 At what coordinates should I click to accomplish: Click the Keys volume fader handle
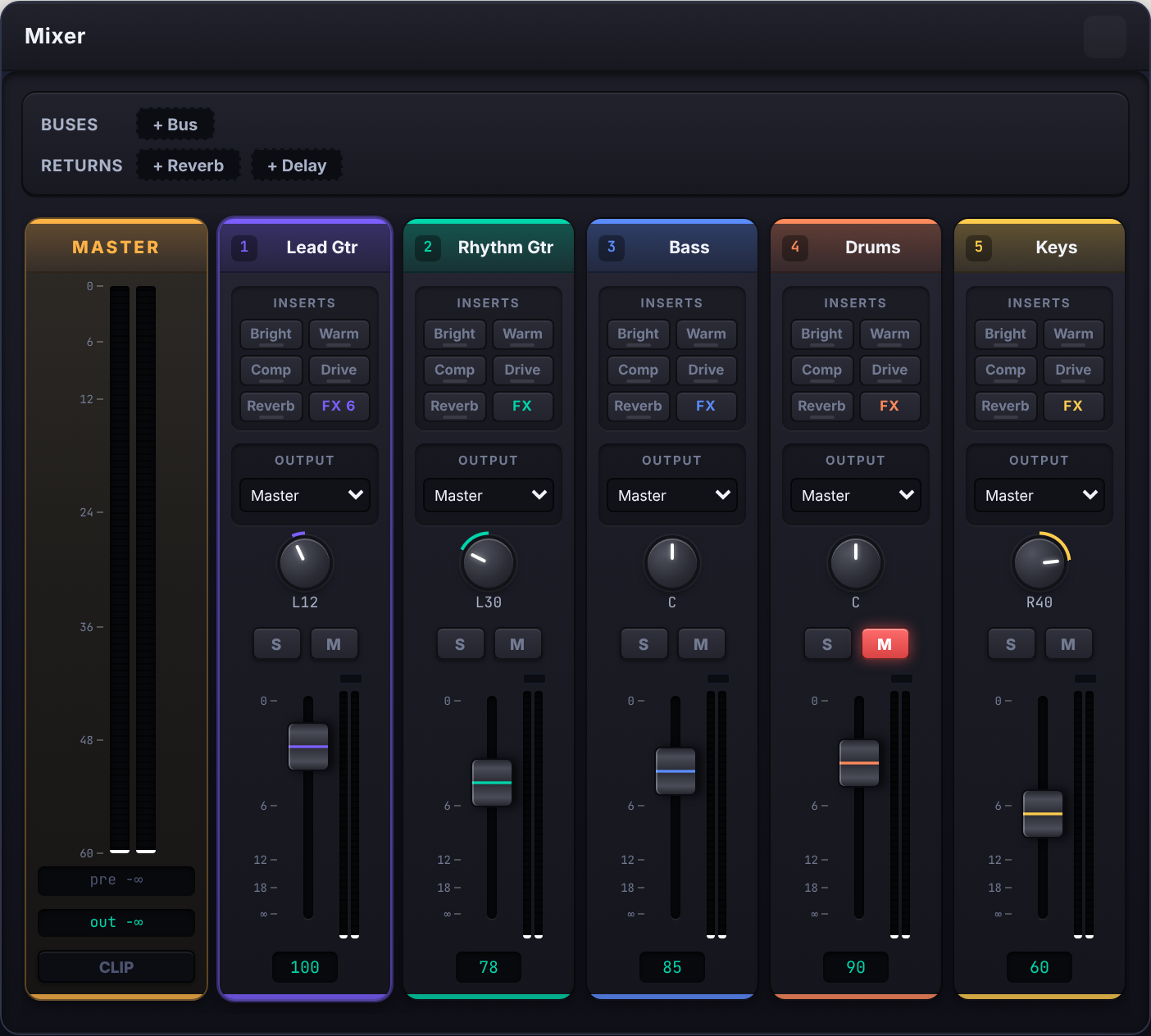[x=1043, y=814]
